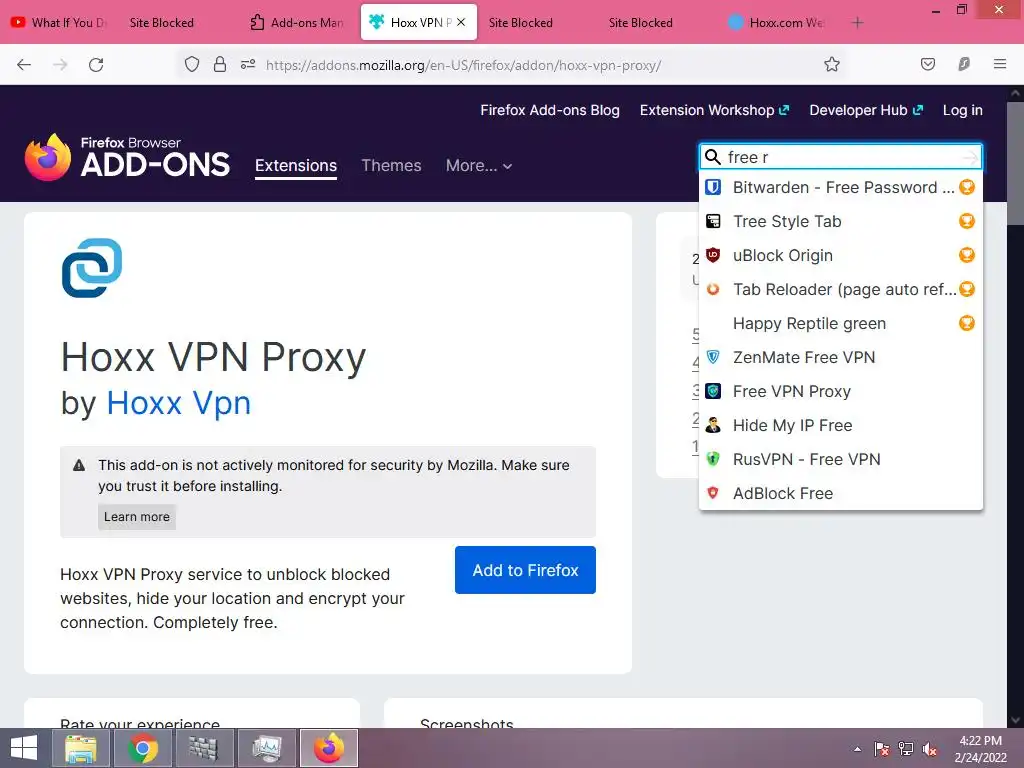This screenshot has width=1024, height=768.
Task: Switch to the What If You tab
Action: 59,23
